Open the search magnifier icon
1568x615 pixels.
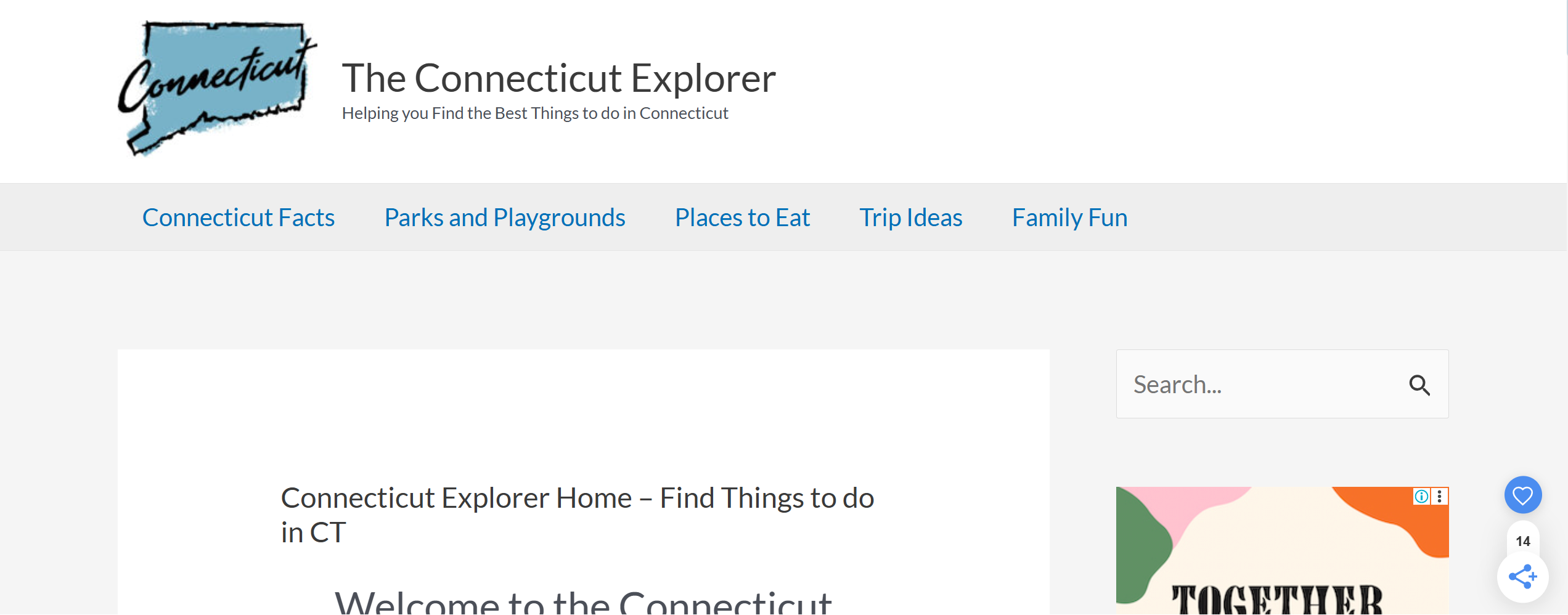tap(1421, 385)
